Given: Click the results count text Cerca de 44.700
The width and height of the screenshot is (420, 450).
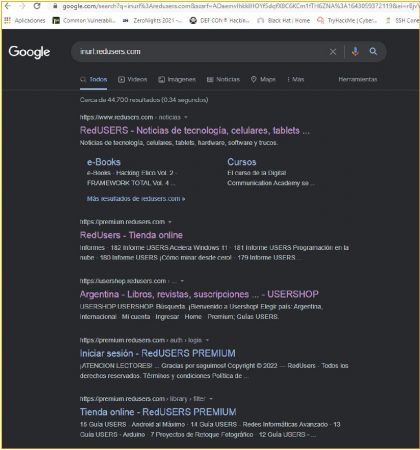Looking at the screenshot, I should click(144, 100).
